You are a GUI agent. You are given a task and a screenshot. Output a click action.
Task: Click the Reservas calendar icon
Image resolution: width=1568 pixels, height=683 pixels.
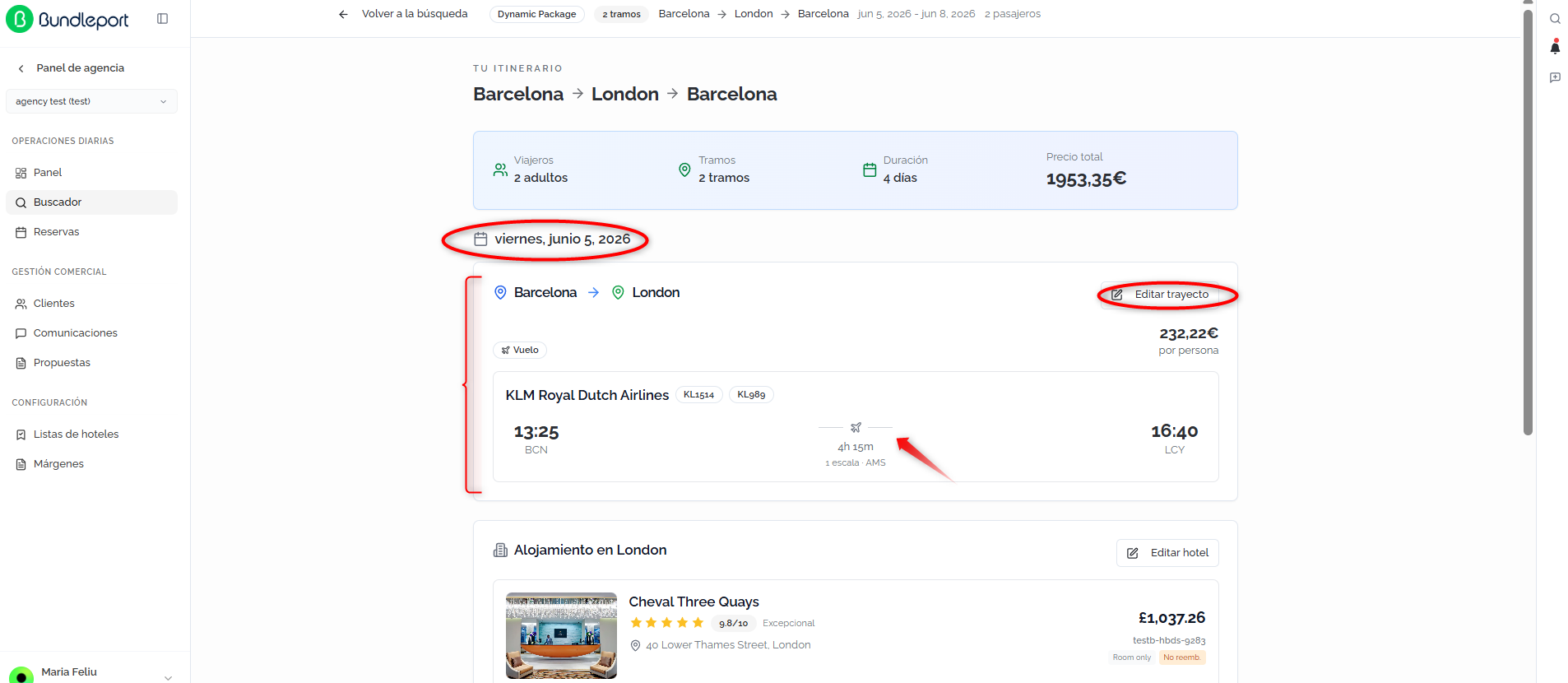click(21, 232)
